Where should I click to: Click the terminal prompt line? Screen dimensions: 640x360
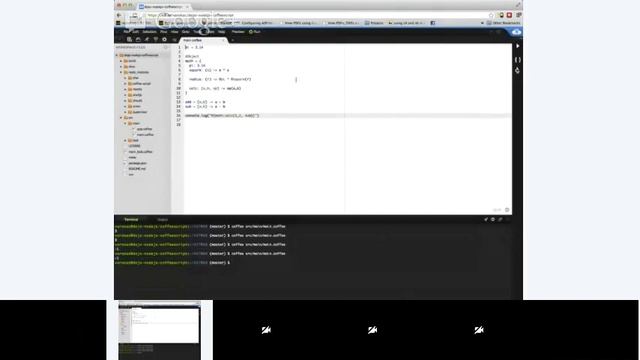pos(171,263)
